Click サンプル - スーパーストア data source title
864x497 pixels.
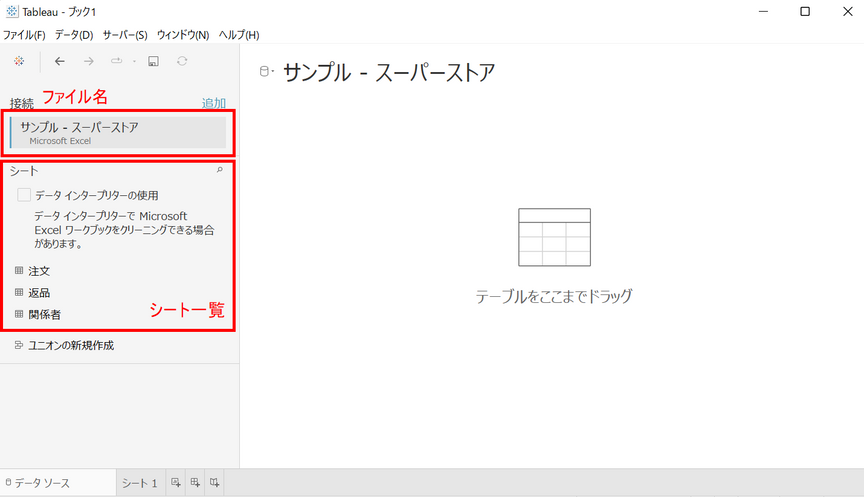[x=389, y=73]
